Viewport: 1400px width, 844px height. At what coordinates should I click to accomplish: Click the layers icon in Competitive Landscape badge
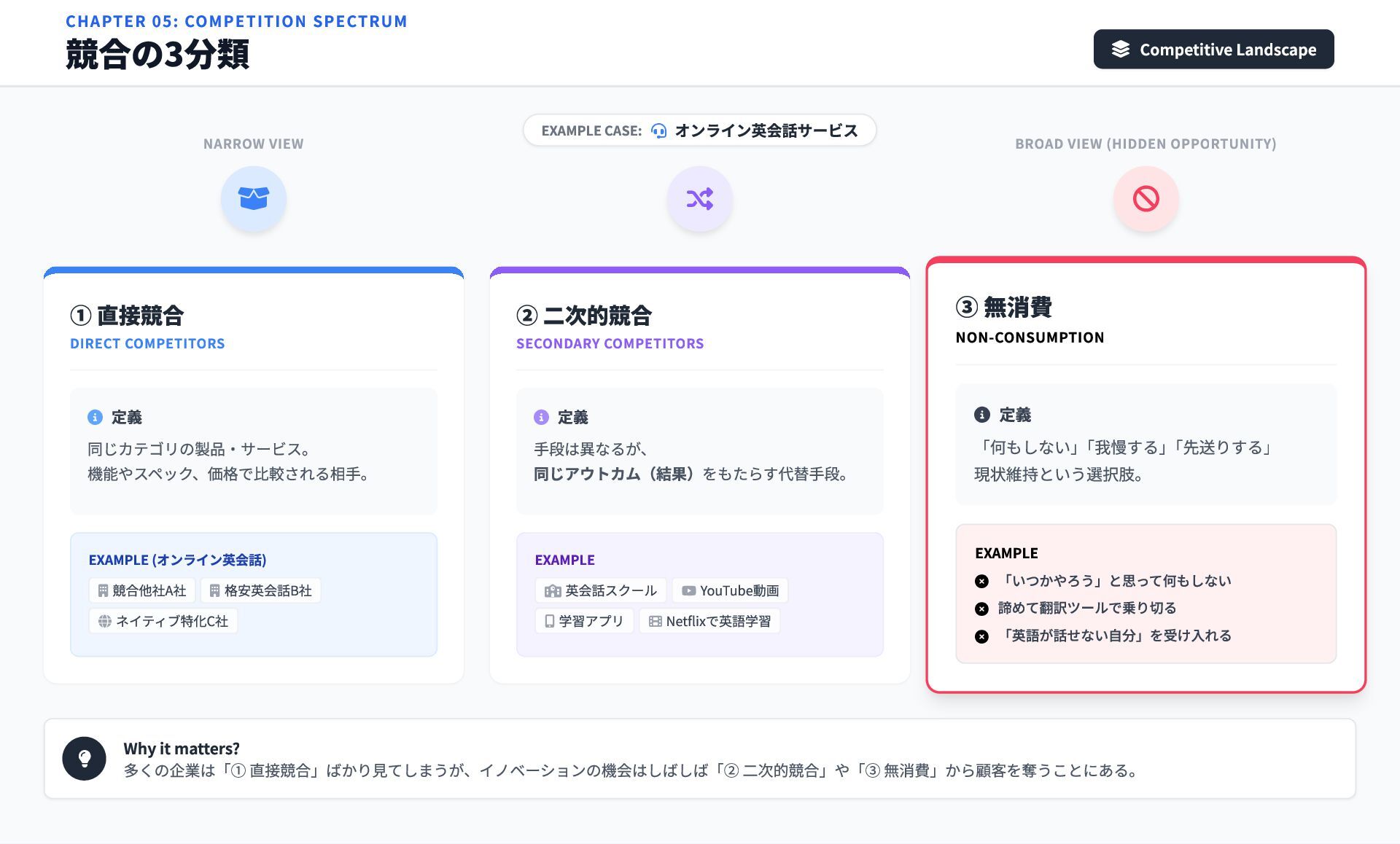pyautogui.click(x=1120, y=49)
